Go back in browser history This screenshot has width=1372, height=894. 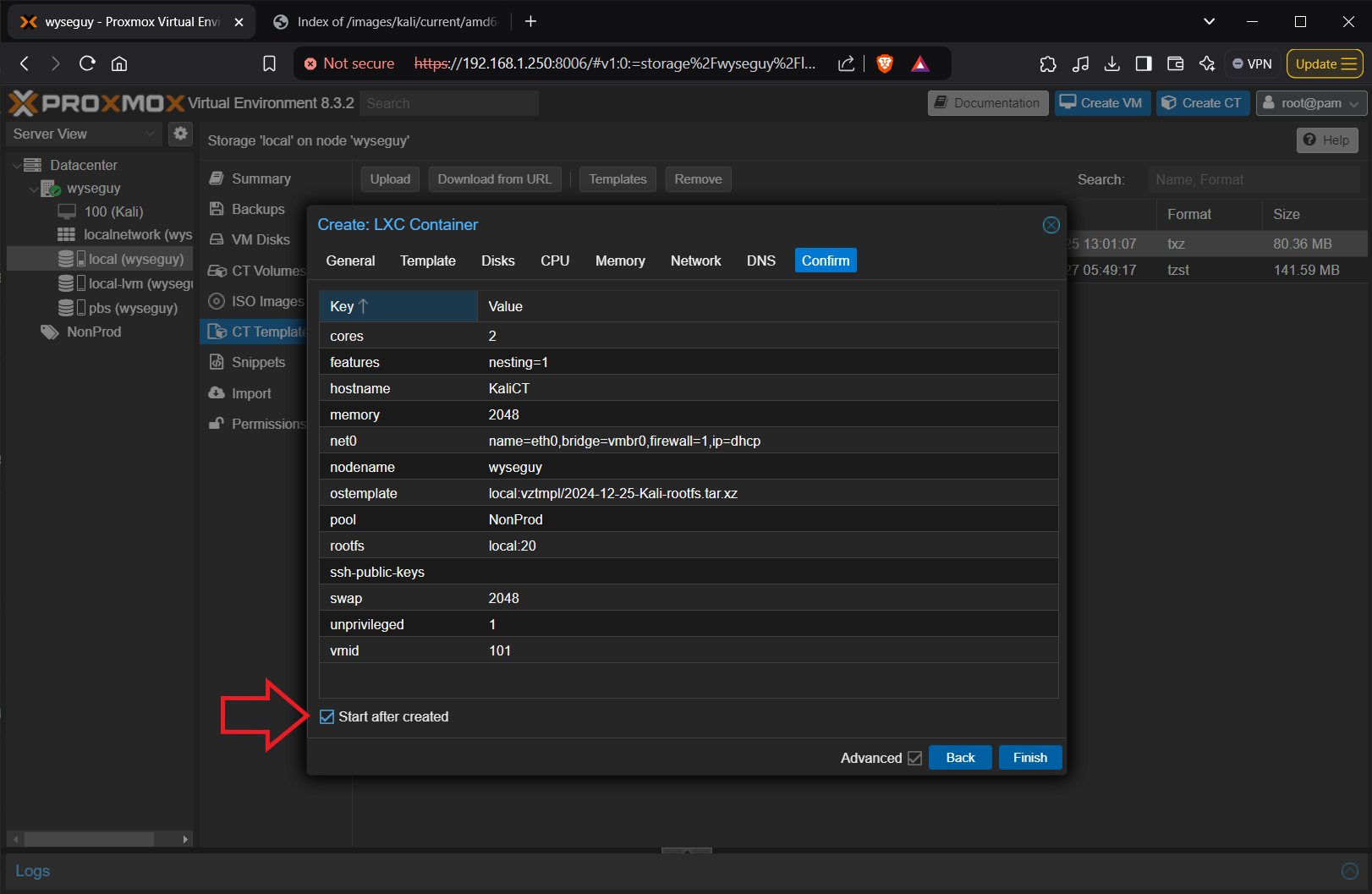[25, 63]
